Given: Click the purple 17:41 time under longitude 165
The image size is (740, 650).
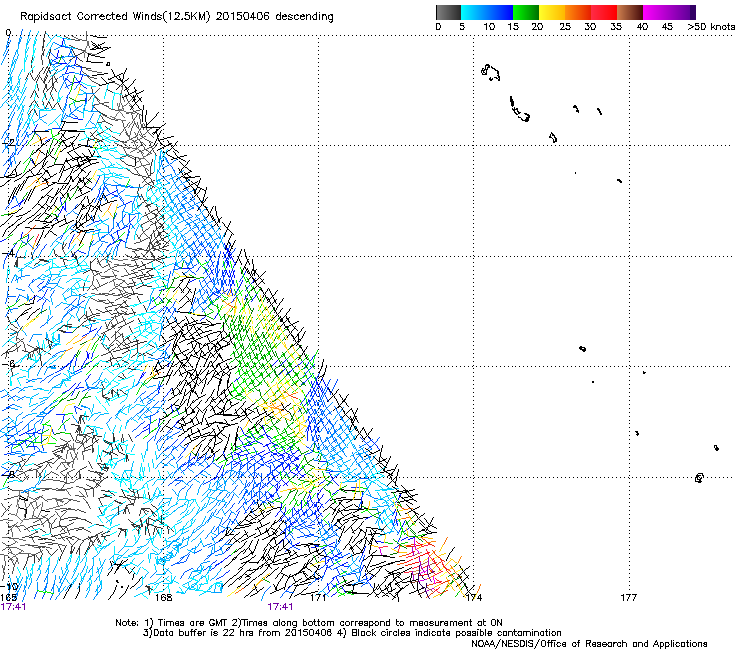Looking at the screenshot, I should click(x=13, y=607).
